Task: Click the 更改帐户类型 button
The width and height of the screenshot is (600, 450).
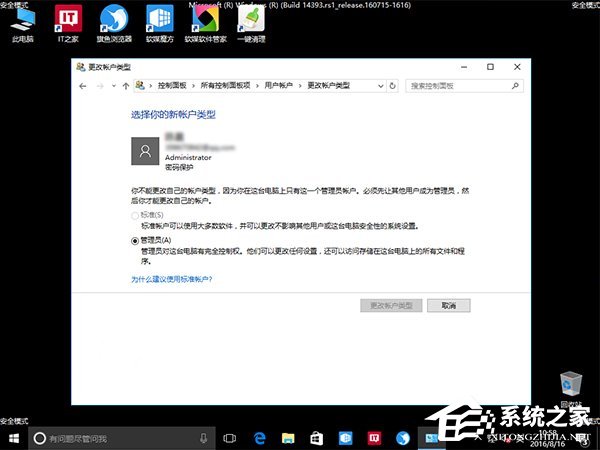Action: coord(391,305)
